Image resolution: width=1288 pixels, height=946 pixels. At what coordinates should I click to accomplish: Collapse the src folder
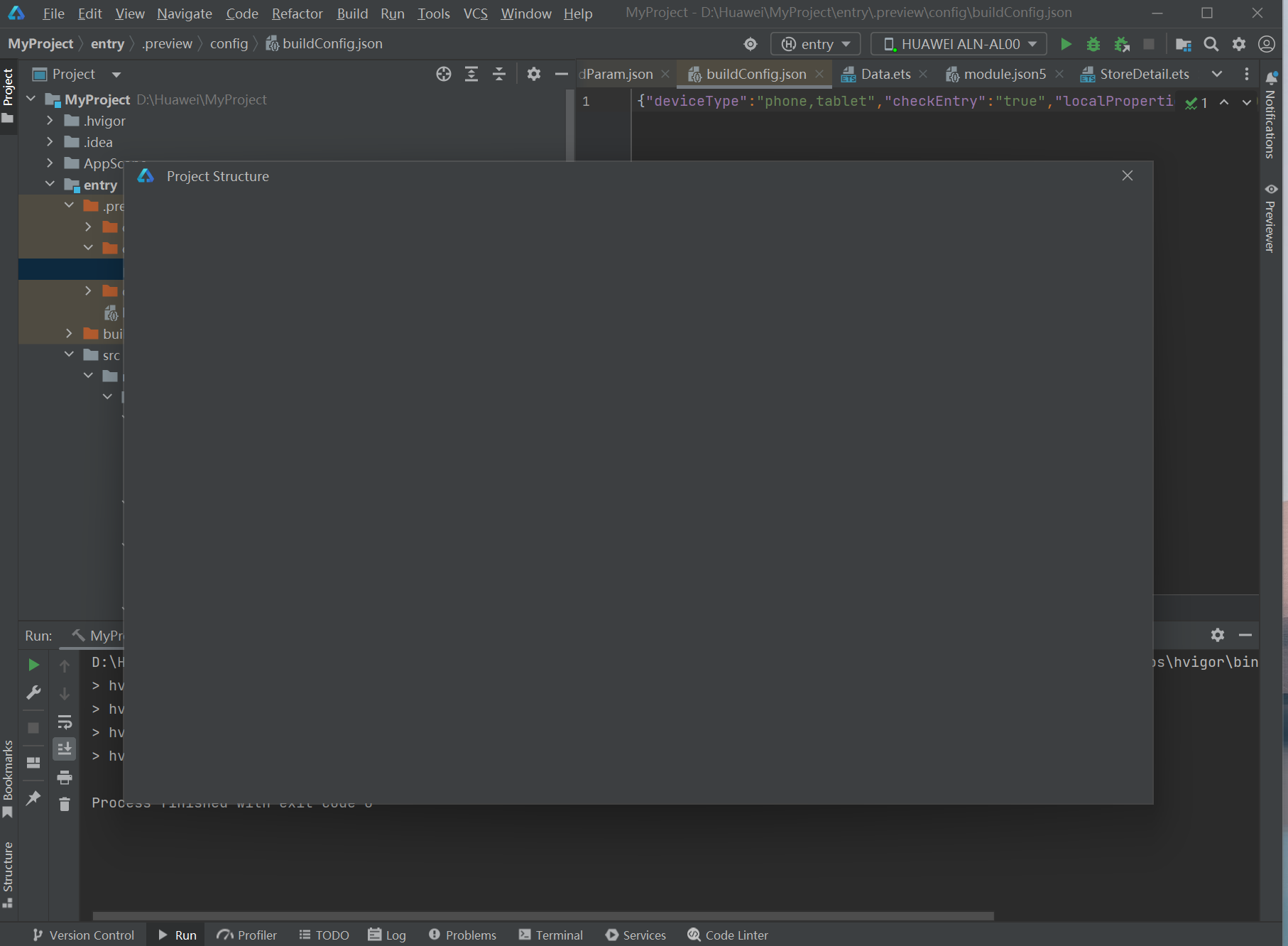coord(69,354)
